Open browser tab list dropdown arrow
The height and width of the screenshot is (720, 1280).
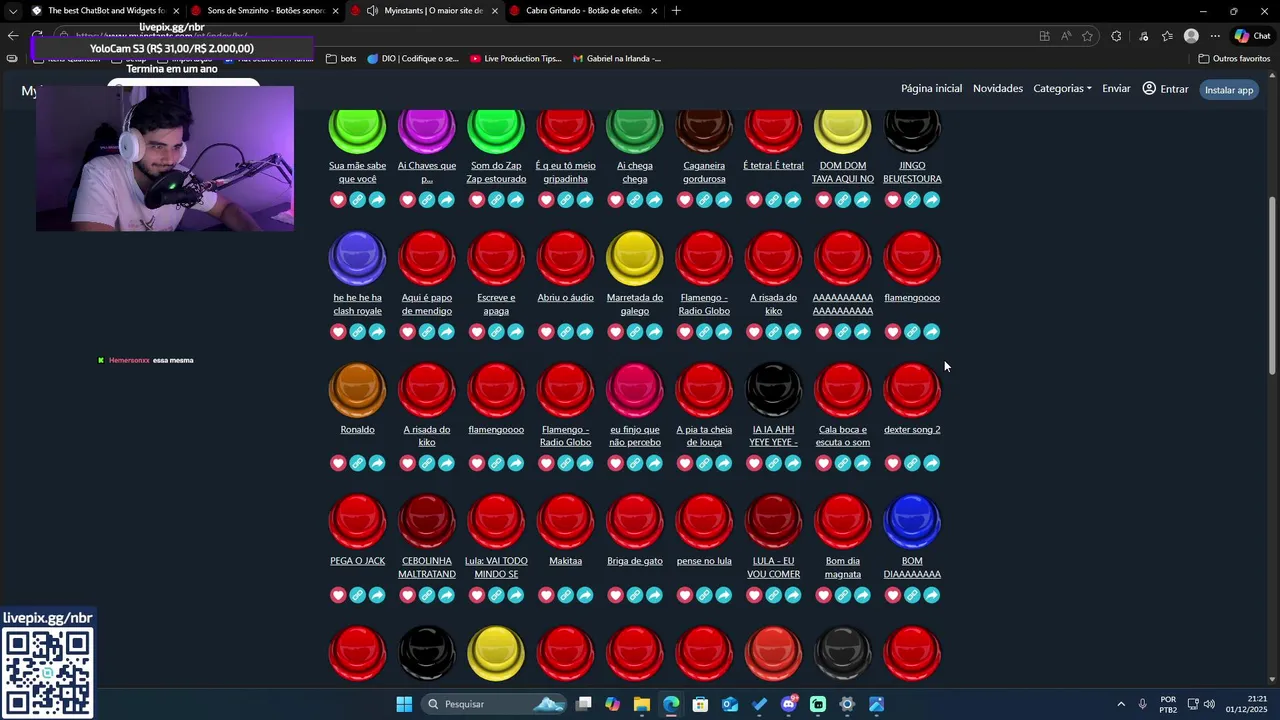tap(13, 11)
